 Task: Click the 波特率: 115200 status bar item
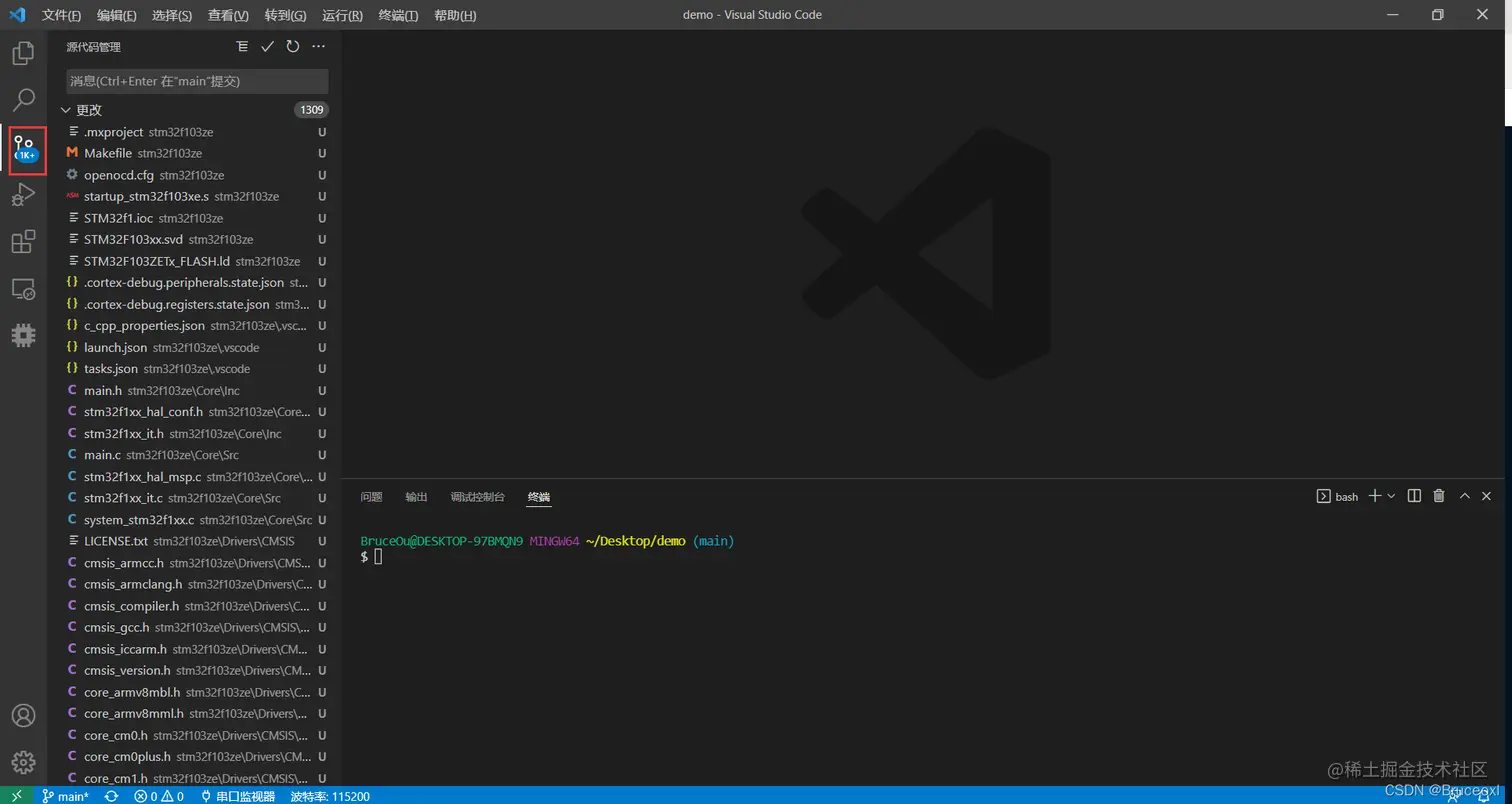click(x=330, y=796)
